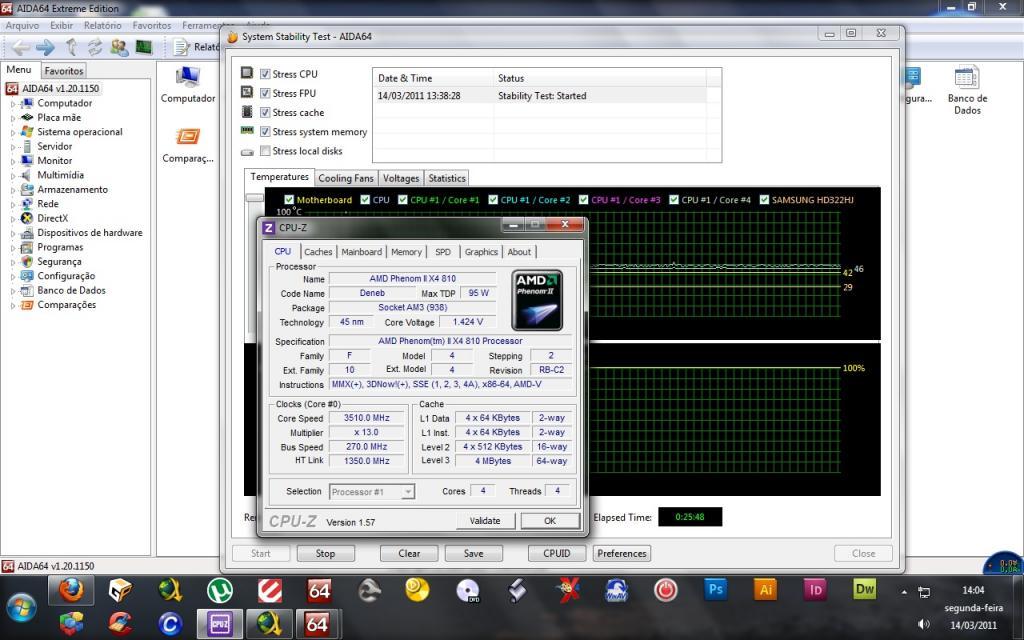Open the large Banco de Dados icon in content pane
This screenshot has width=1024, height=640.
(x=967, y=90)
